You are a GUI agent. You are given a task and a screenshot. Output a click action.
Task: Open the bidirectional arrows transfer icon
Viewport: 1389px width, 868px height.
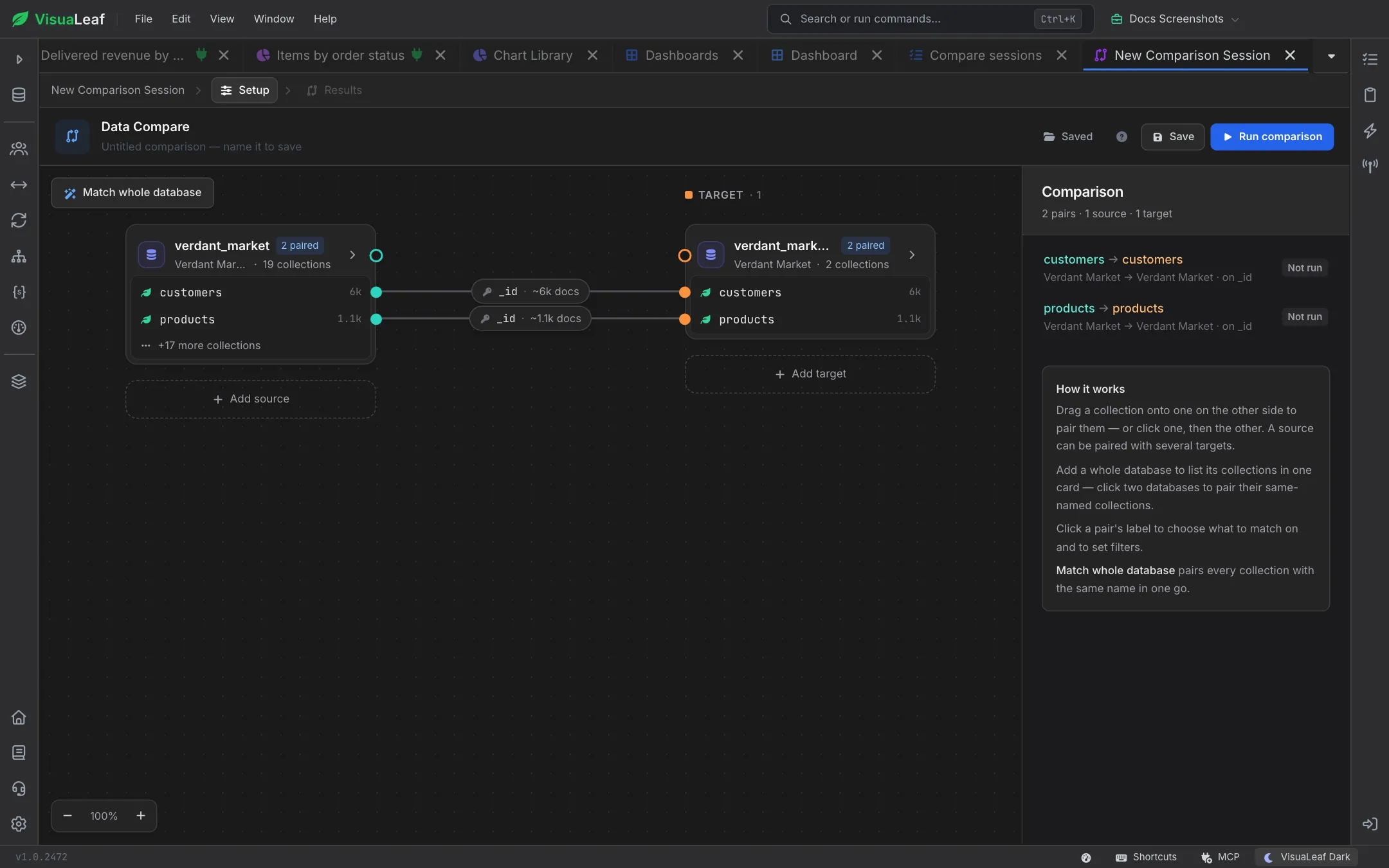(x=19, y=185)
